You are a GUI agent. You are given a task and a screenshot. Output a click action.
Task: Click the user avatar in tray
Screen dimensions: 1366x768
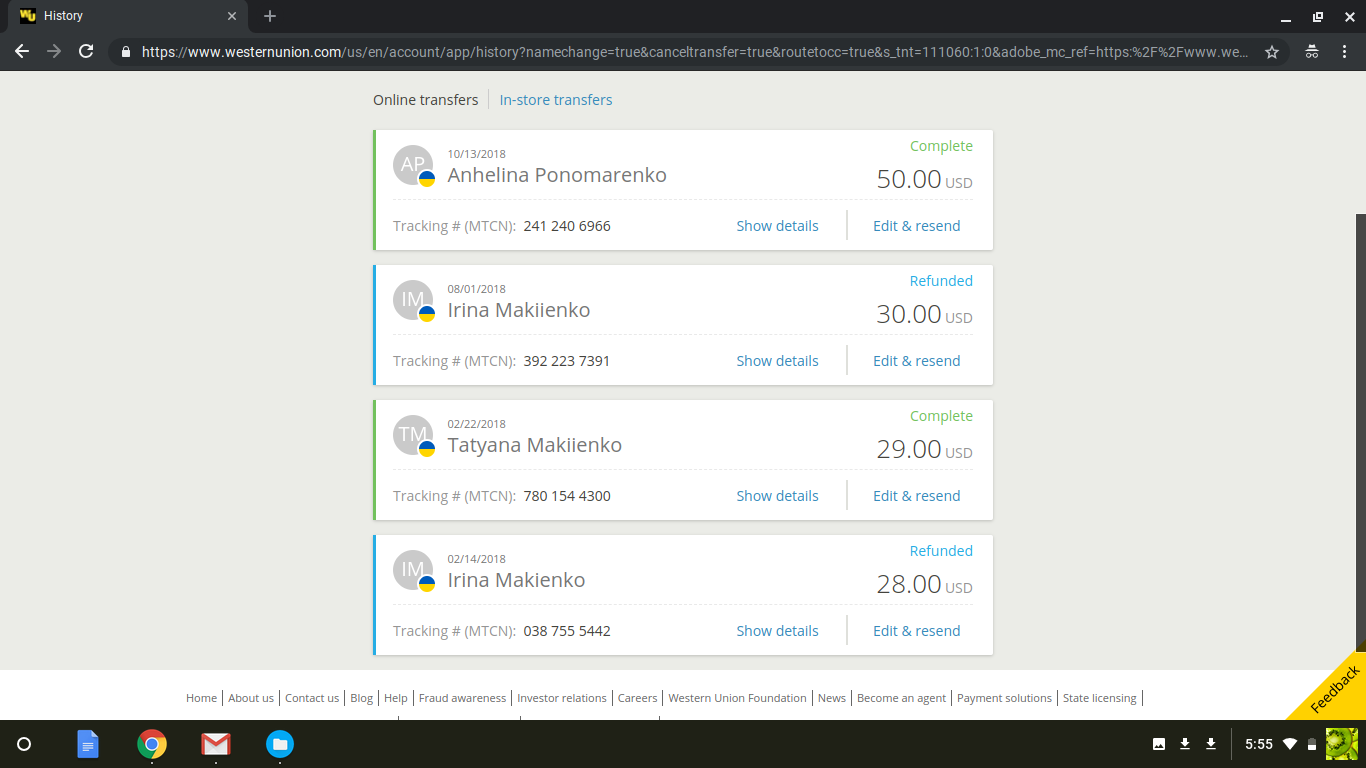(1341, 744)
